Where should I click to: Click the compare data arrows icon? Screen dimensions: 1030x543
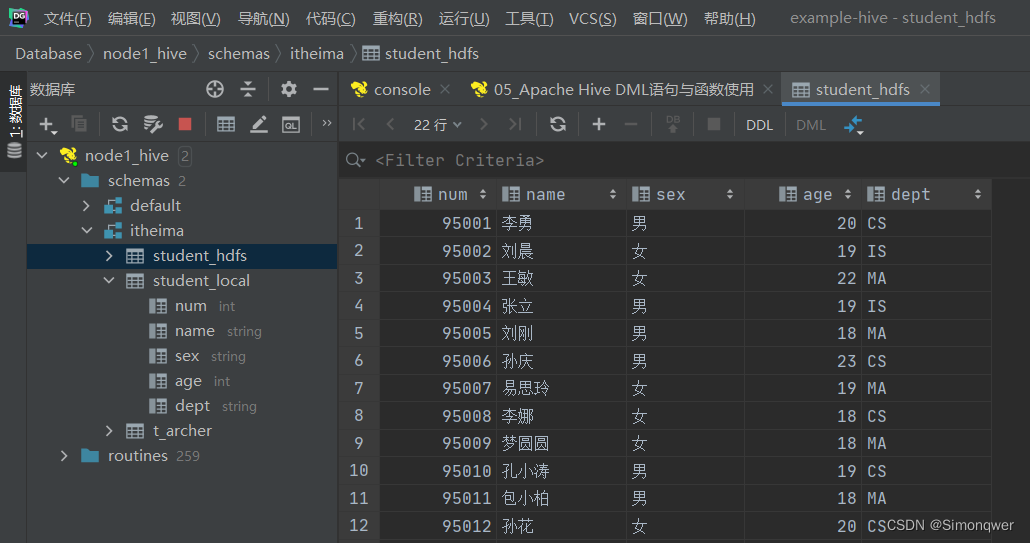point(853,125)
